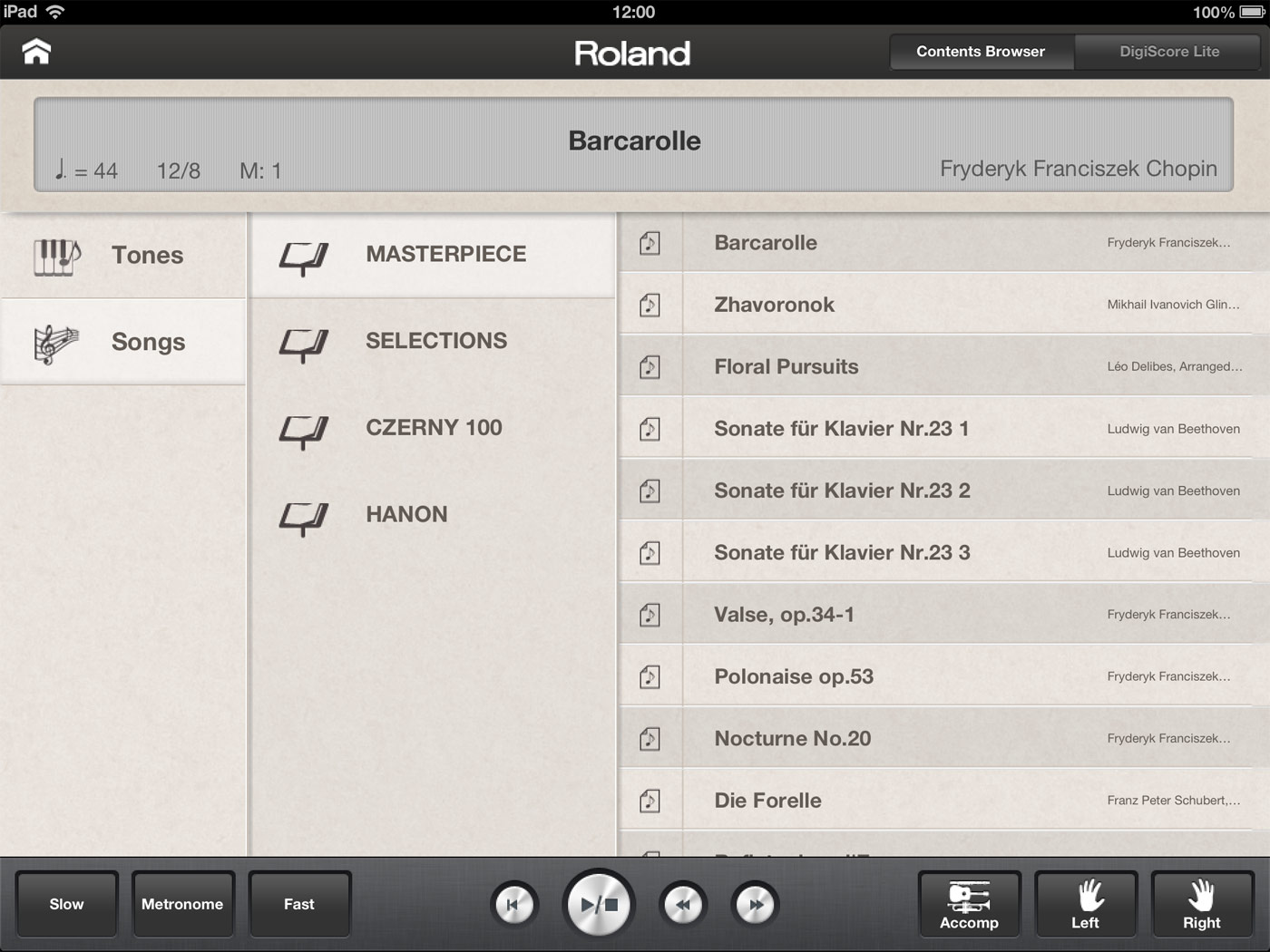Choose the Zhavoronok song
Viewport: 1270px width, 952px height.
tap(943, 305)
